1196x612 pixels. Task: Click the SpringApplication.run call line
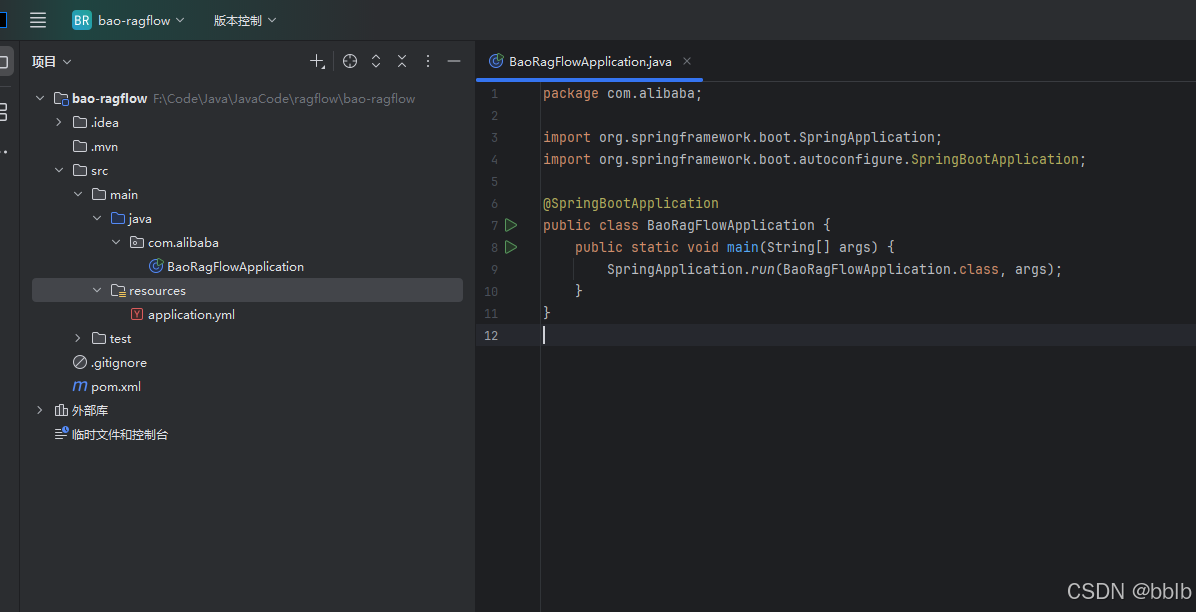coord(834,269)
